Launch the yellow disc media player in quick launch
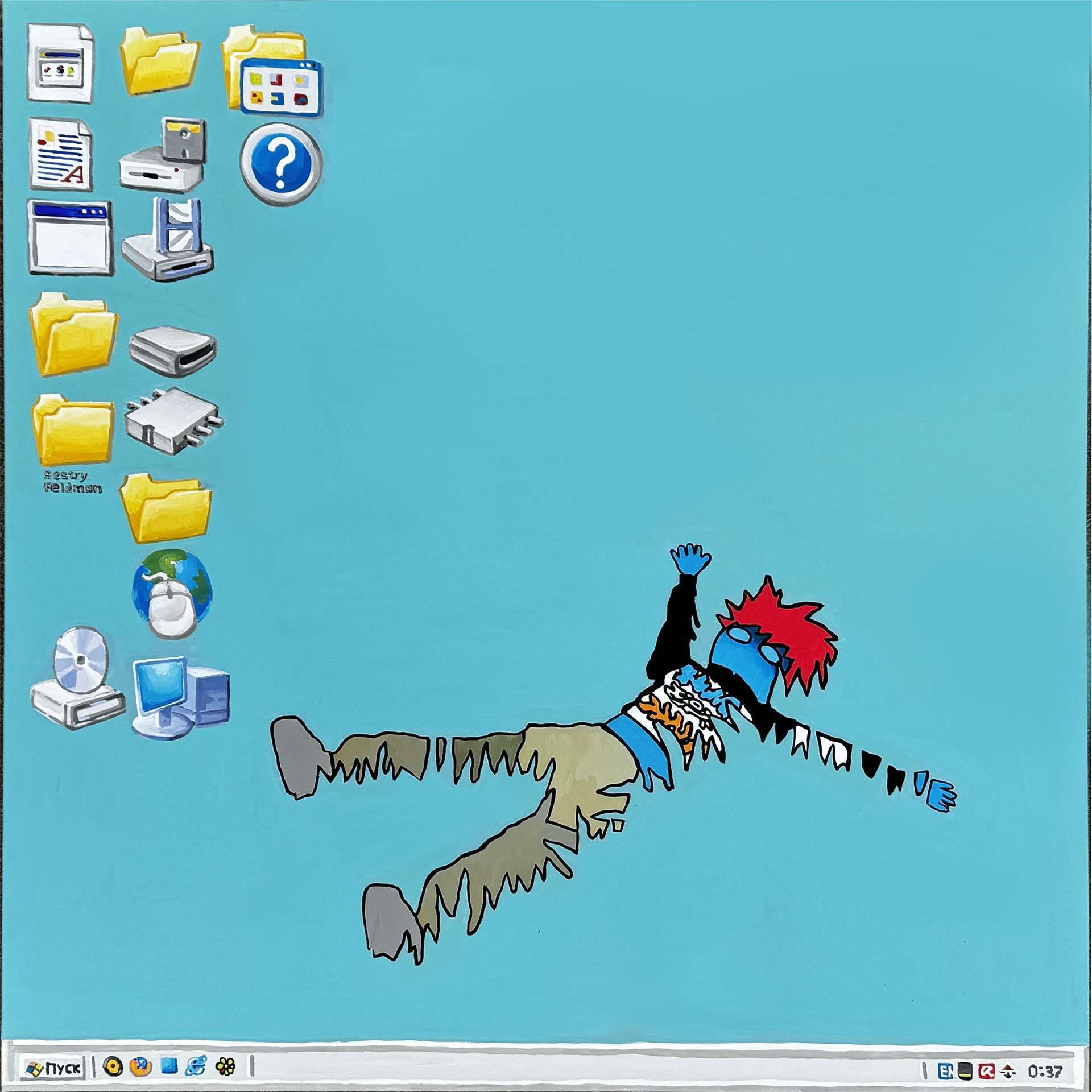The image size is (1092, 1092). [x=113, y=1066]
